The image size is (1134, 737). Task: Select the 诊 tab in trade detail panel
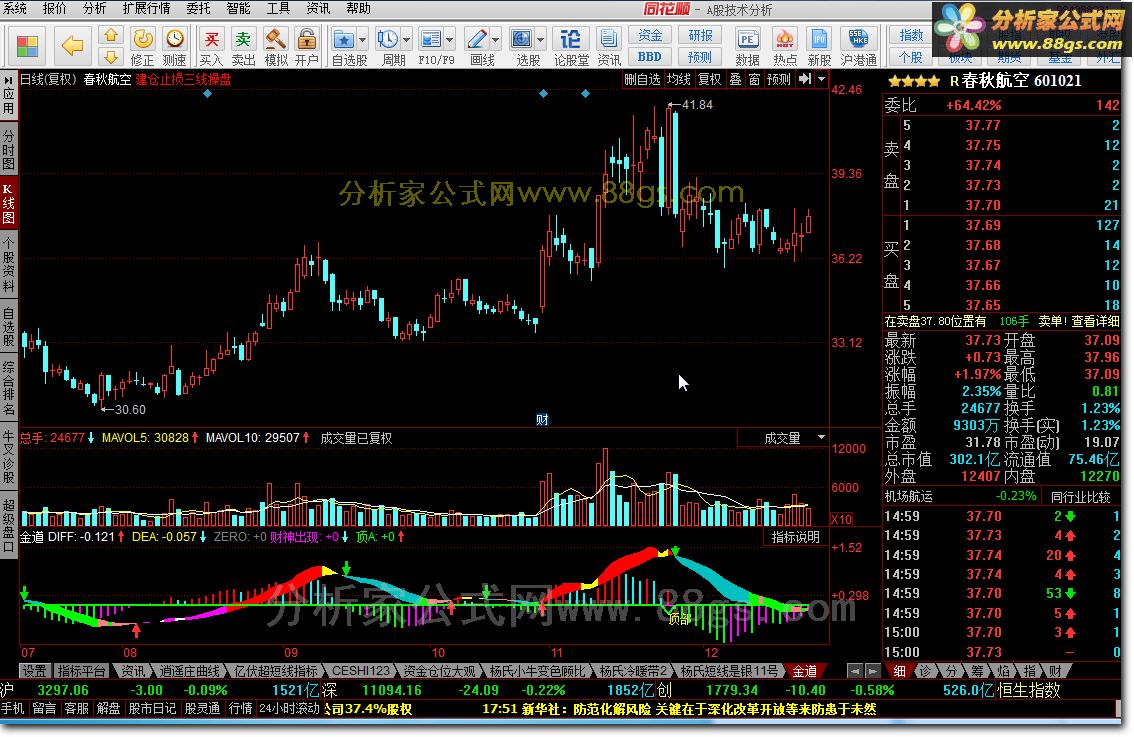tap(925, 671)
